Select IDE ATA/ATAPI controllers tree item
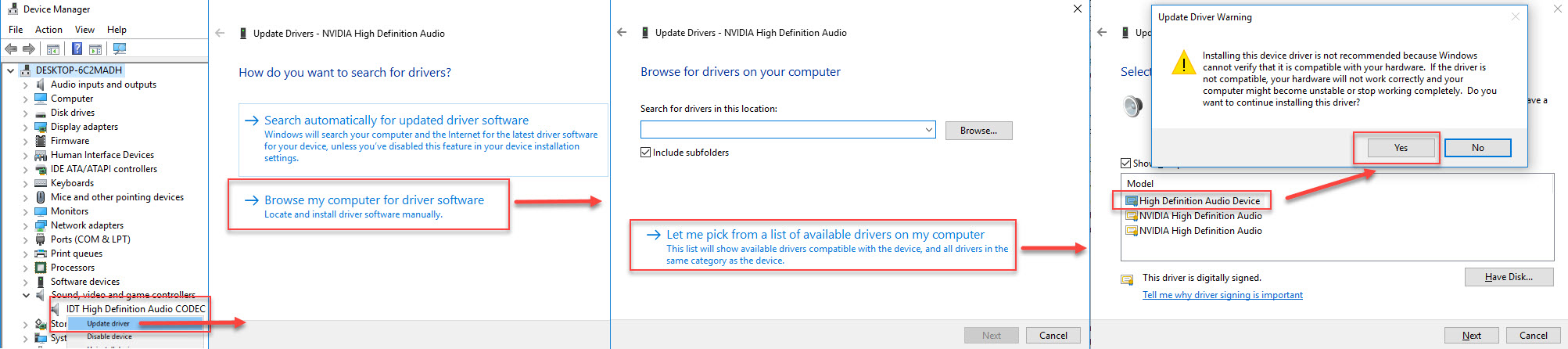 (104, 169)
